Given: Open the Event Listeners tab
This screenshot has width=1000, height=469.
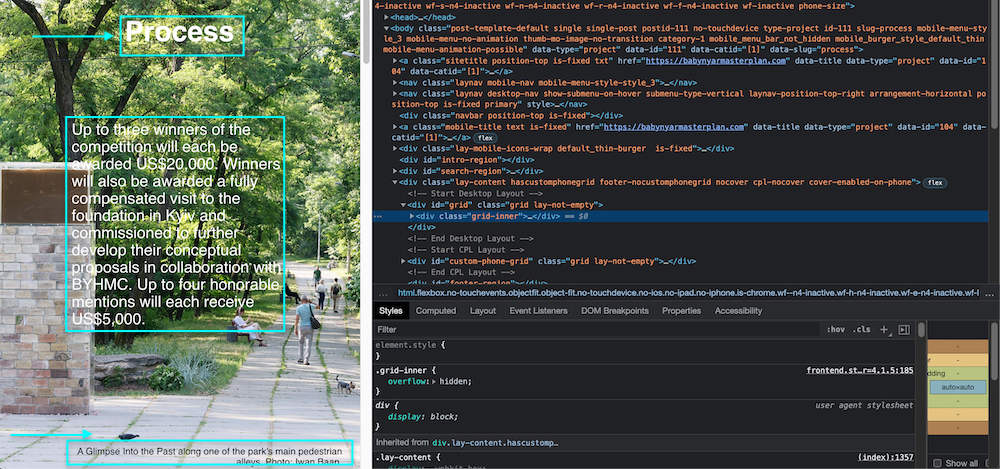Looking at the screenshot, I should (x=541, y=311).
